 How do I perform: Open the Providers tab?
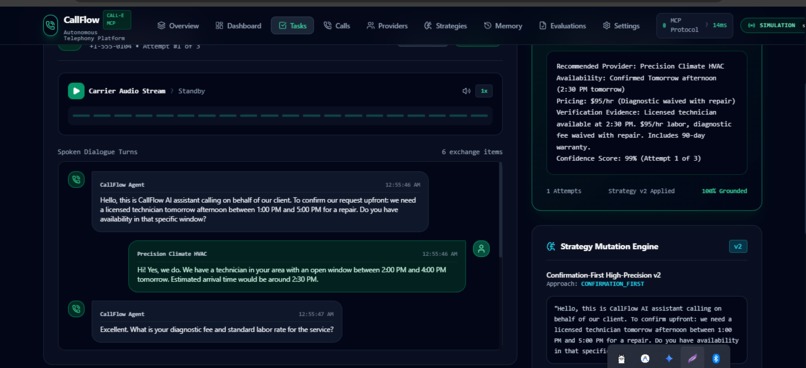point(387,26)
